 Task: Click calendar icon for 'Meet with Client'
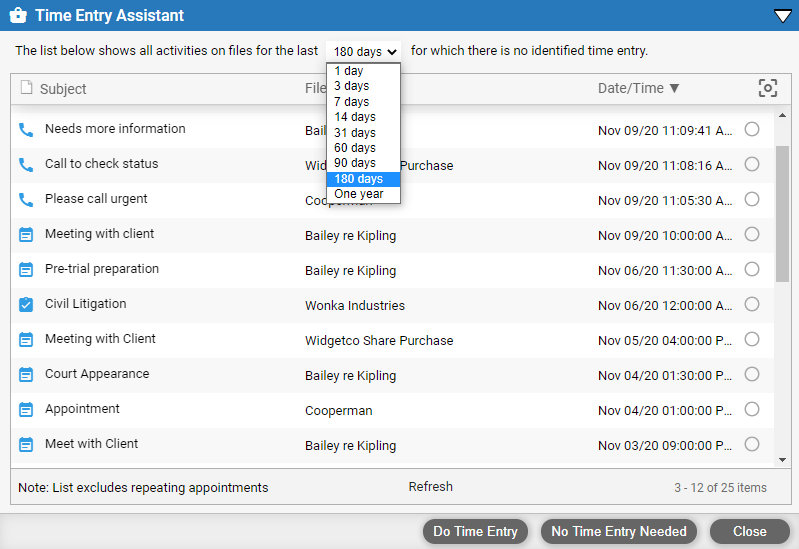point(26,445)
